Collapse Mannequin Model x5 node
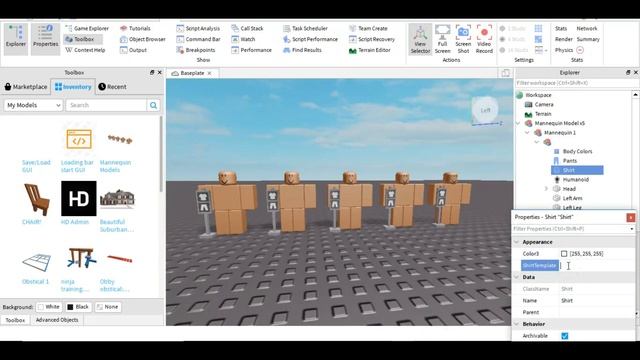 (518, 123)
